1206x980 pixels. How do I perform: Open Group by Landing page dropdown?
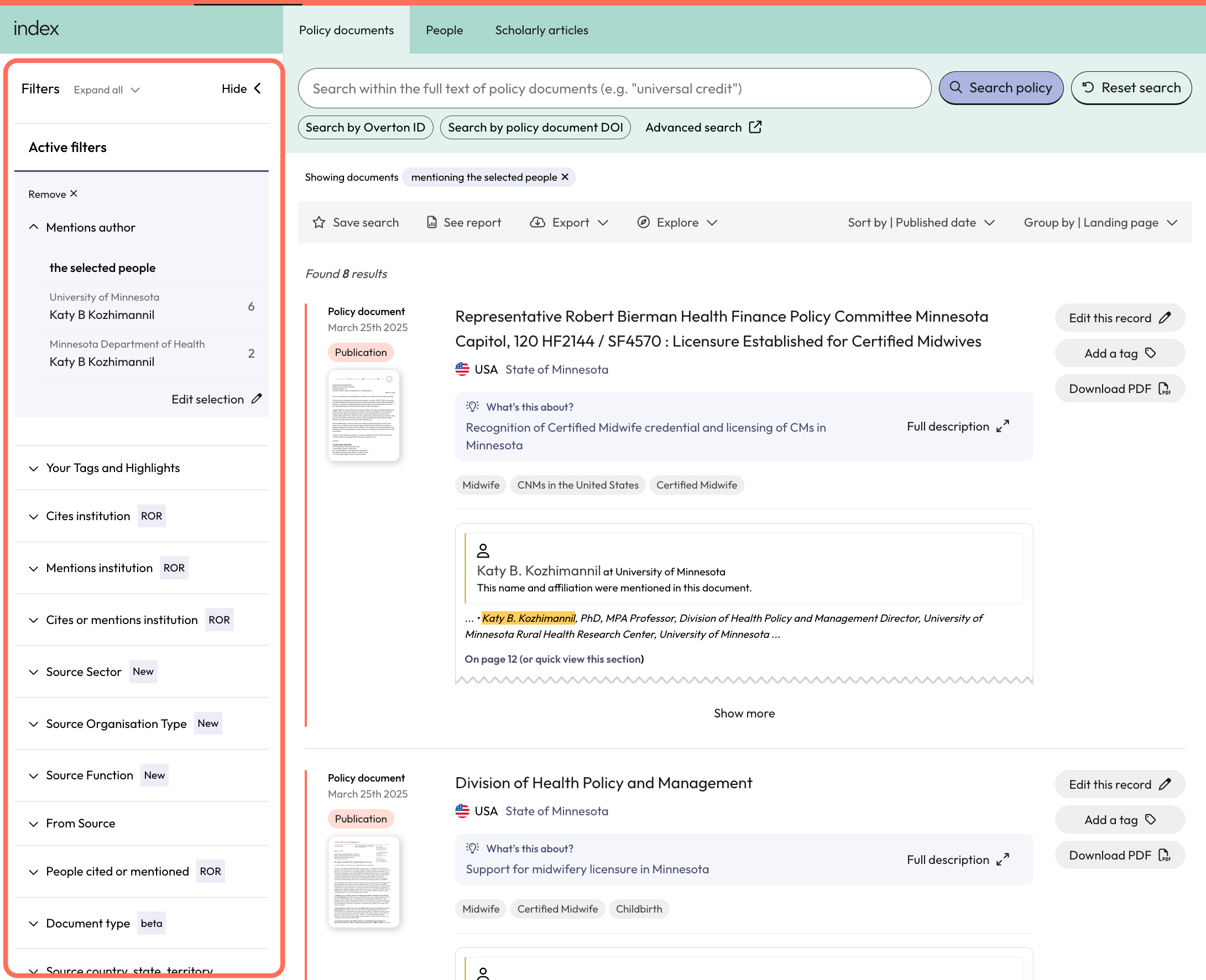click(1100, 222)
